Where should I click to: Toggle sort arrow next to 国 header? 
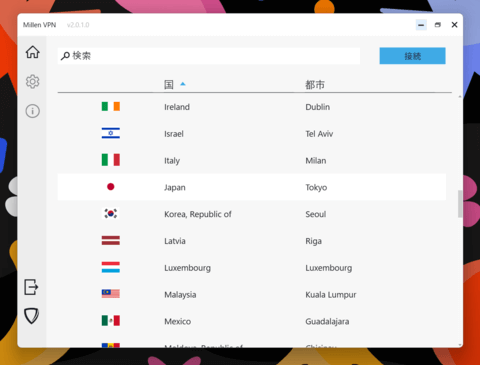tap(183, 84)
